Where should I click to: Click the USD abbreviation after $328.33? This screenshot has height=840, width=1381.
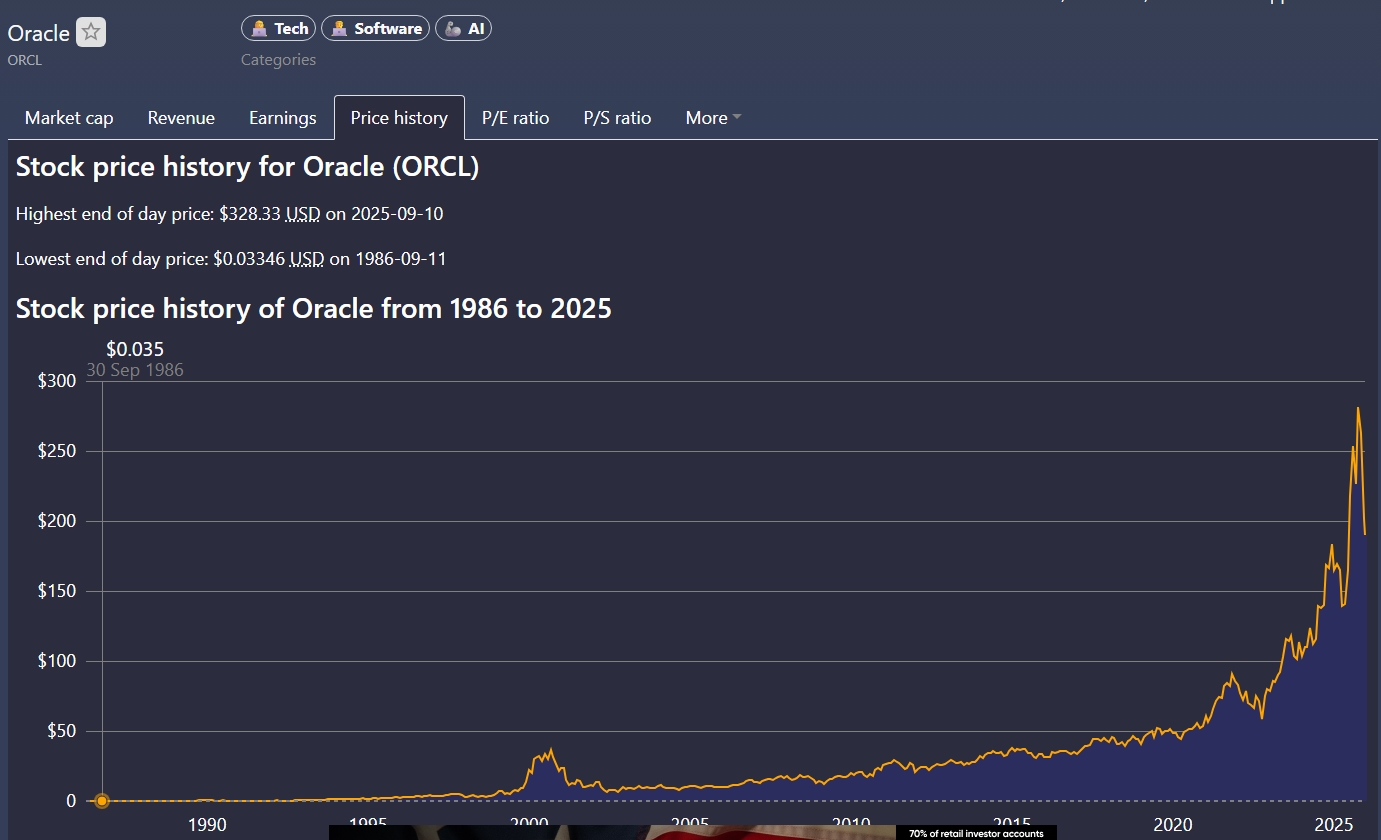(x=303, y=214)
